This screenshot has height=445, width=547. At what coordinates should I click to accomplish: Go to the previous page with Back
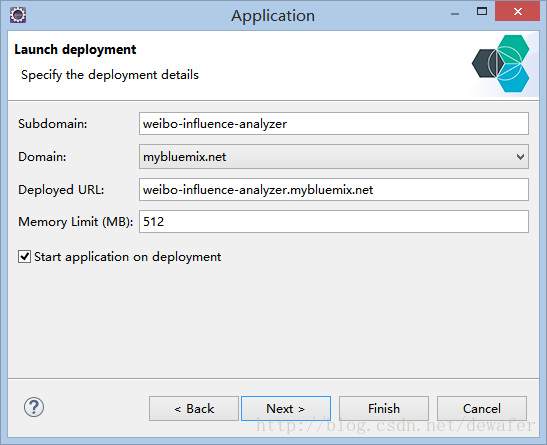[x=194, y=408]
